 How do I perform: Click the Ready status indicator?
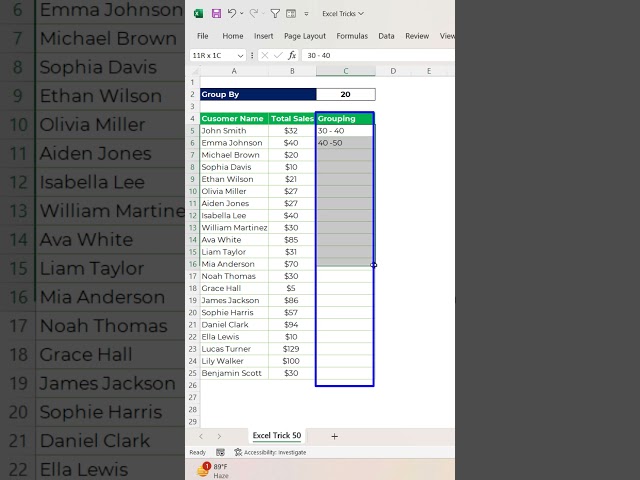198,452
